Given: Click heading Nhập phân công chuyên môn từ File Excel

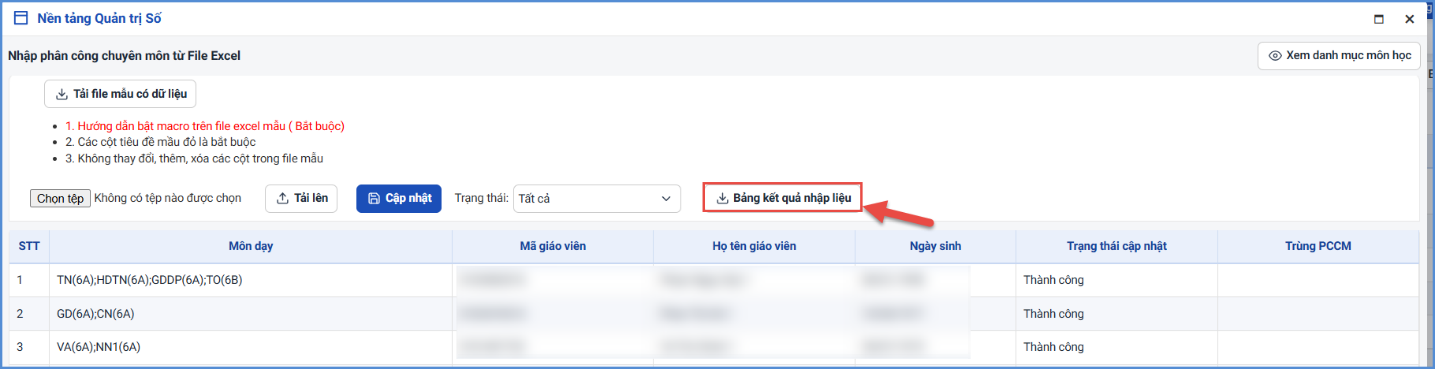Looking at the screenshot, I should tap(124, 56).
